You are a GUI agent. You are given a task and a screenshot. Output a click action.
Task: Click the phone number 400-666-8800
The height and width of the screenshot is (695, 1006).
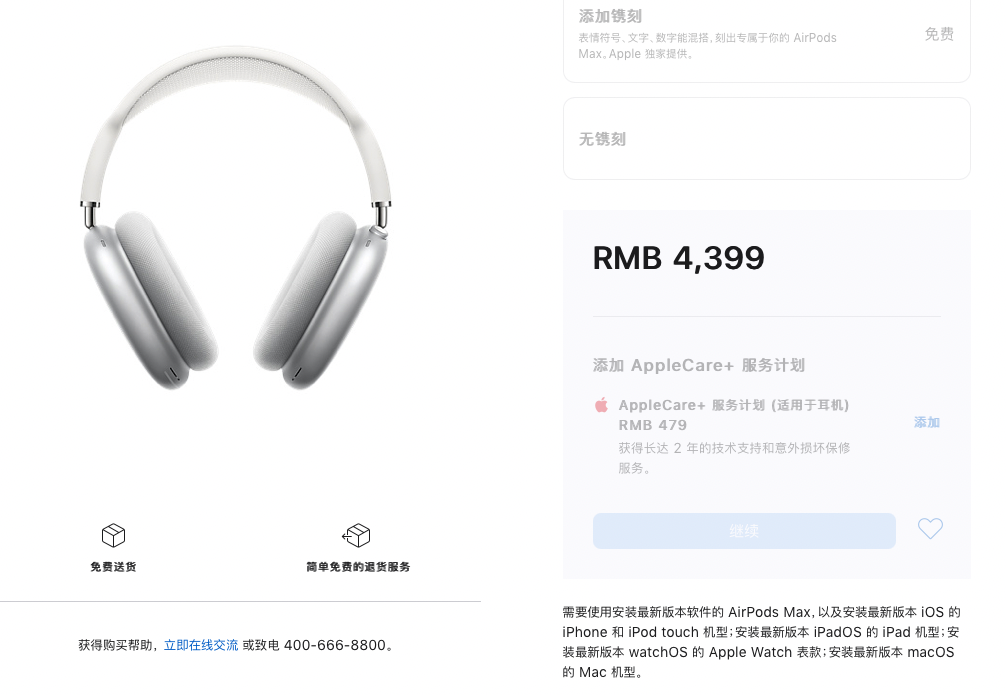(x=335, y=645)
